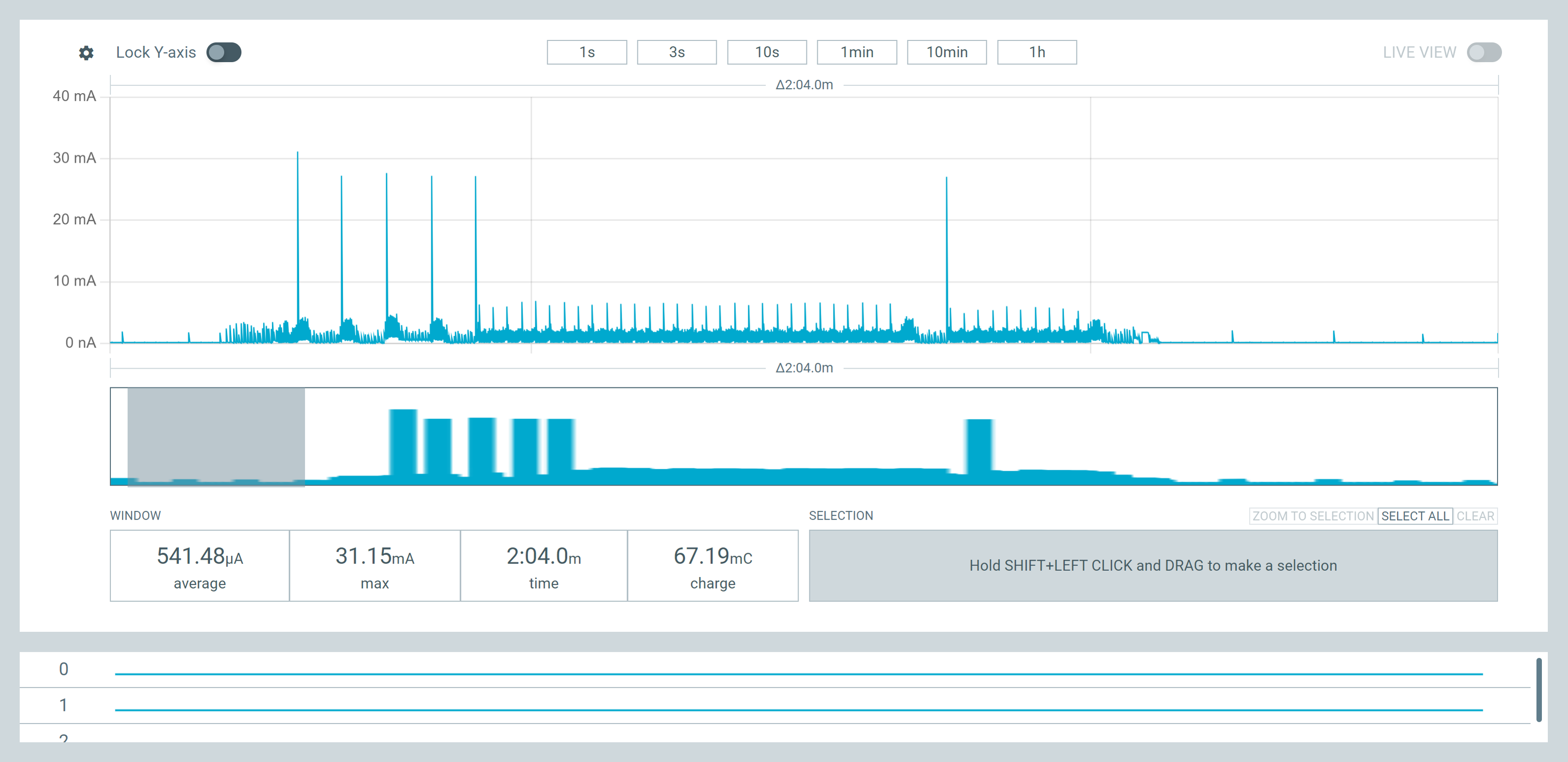
Task: Toggle the Lock Y-axis switch
Action: (223, 52)
